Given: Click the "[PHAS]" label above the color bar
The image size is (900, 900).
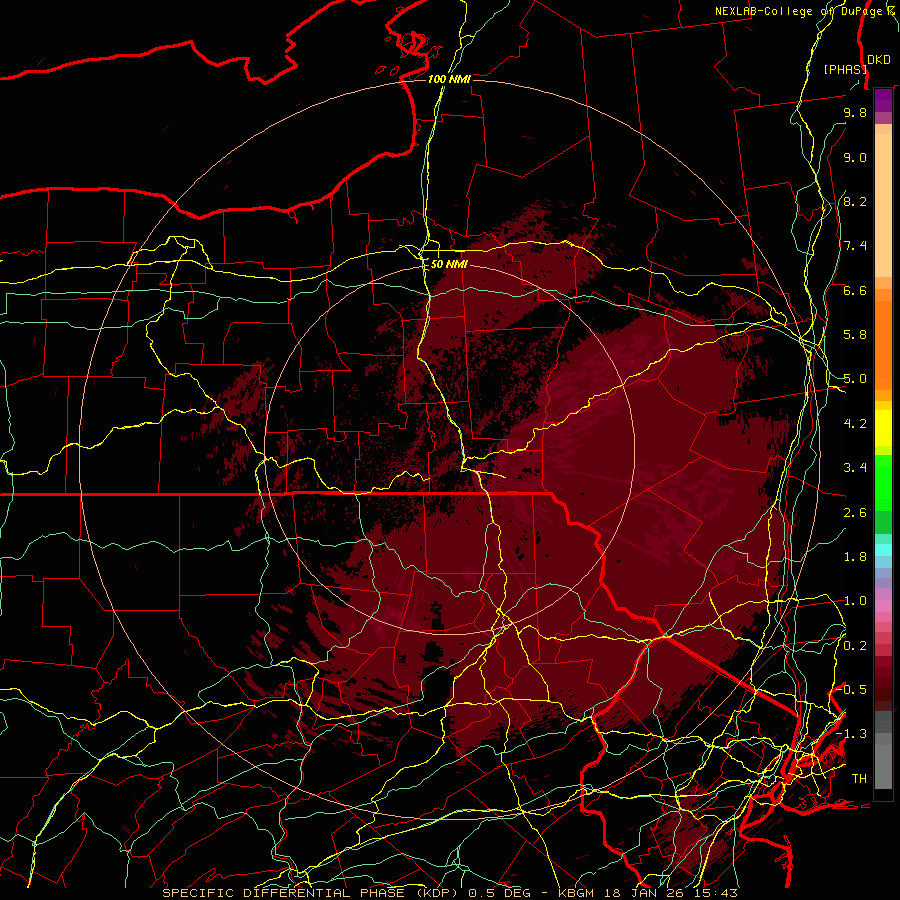Looking at the screenshot, I should tap(845, 69).
